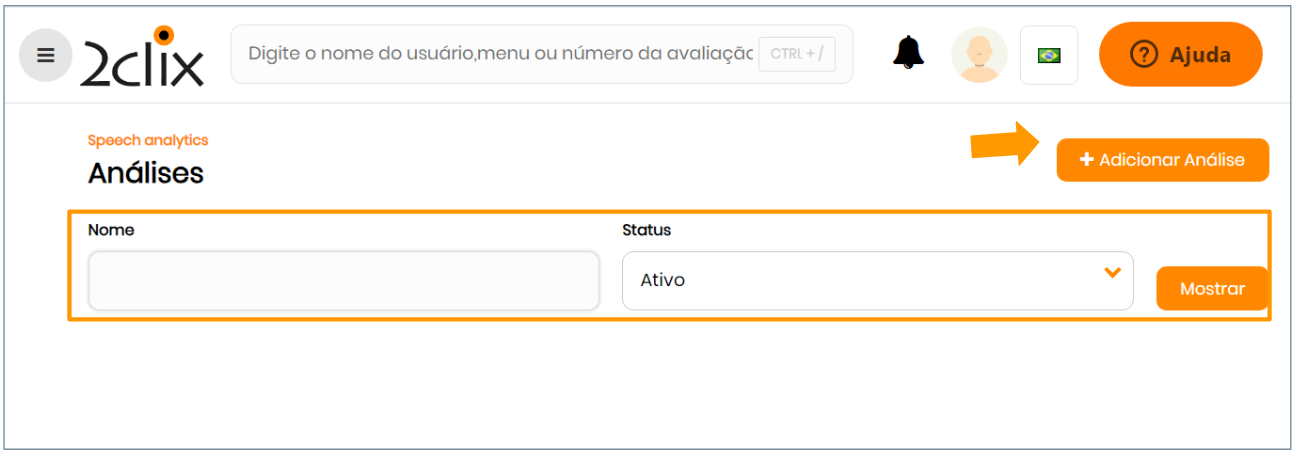Click the question mark help icon
1297x452 pixels.
tap(1143, 54)
